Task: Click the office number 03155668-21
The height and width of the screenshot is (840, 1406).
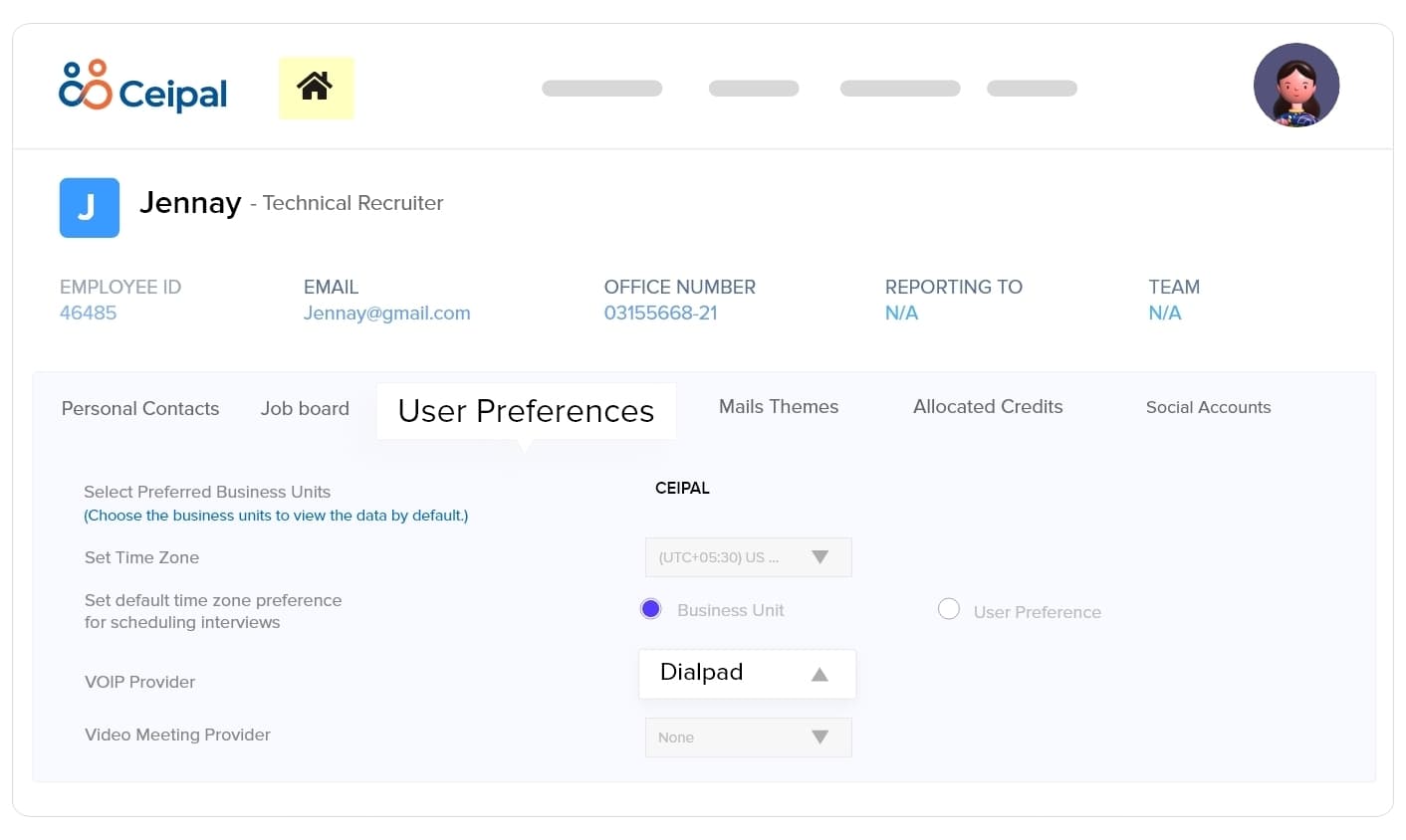Action: (x=660, y=314)
